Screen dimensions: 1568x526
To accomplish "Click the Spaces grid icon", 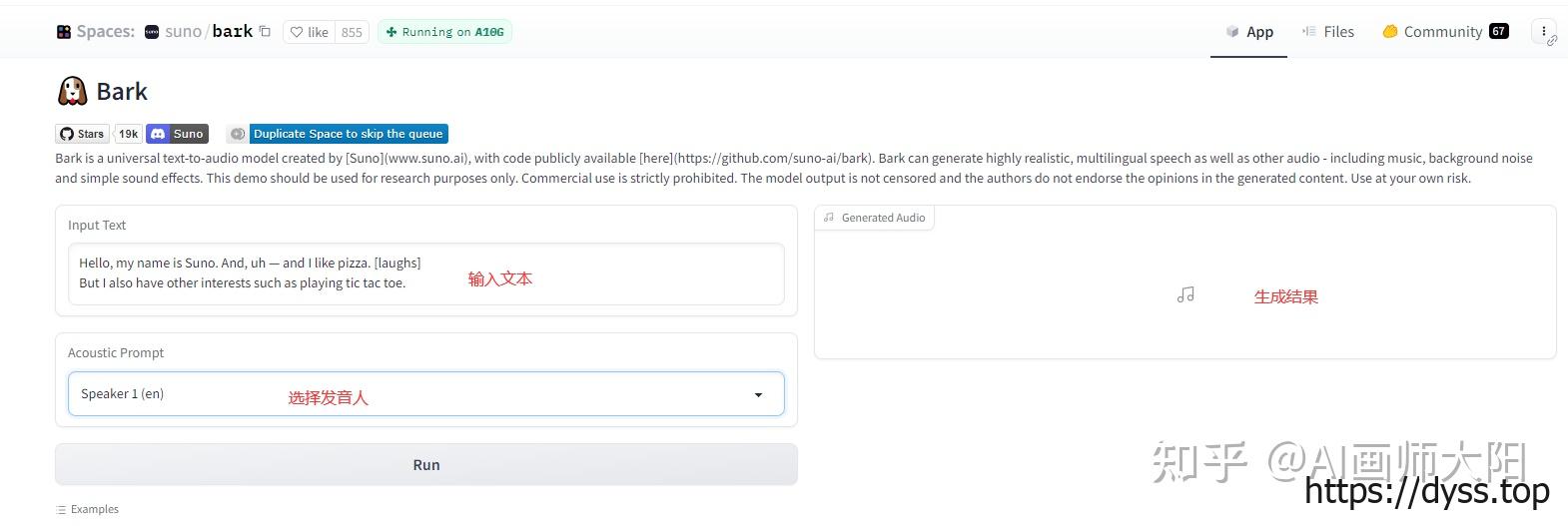I will pyautogui.click(x=64, y=32).
